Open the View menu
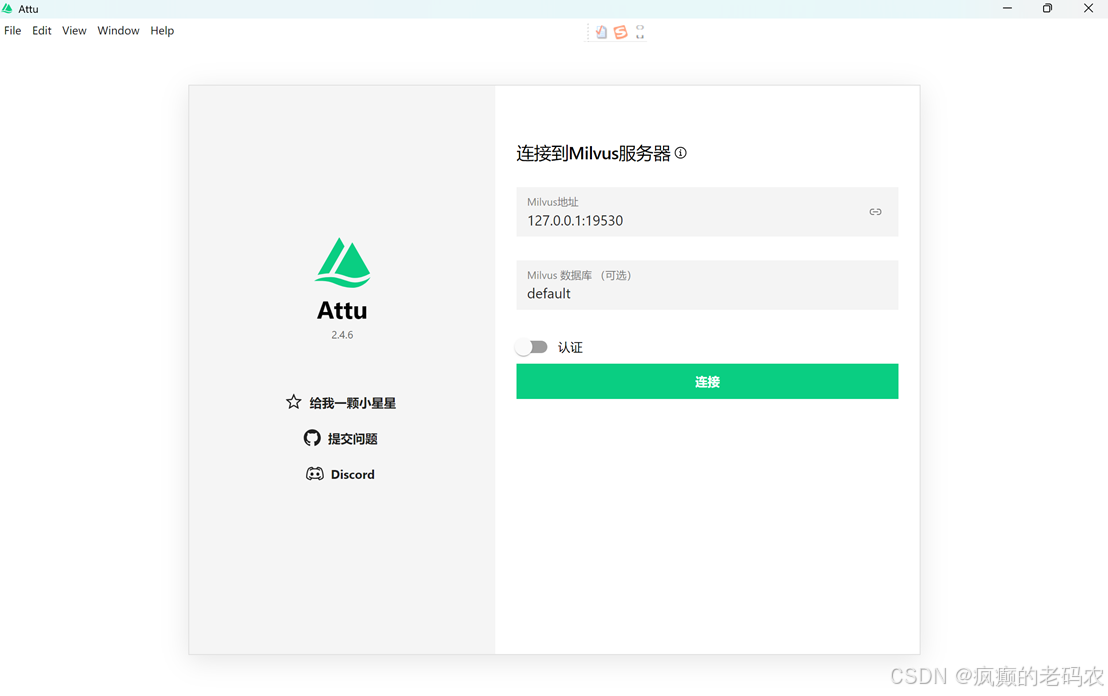 74,30
